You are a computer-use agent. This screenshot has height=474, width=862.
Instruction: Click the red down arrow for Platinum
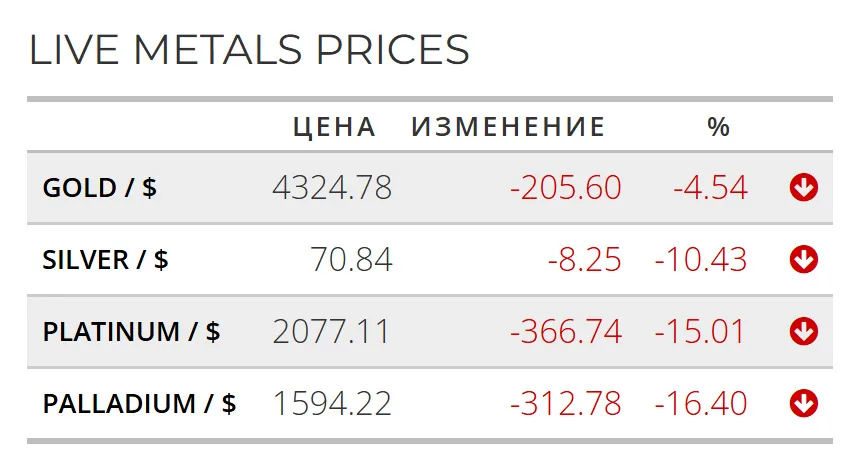pyautogui.click(x=803, y=332)
